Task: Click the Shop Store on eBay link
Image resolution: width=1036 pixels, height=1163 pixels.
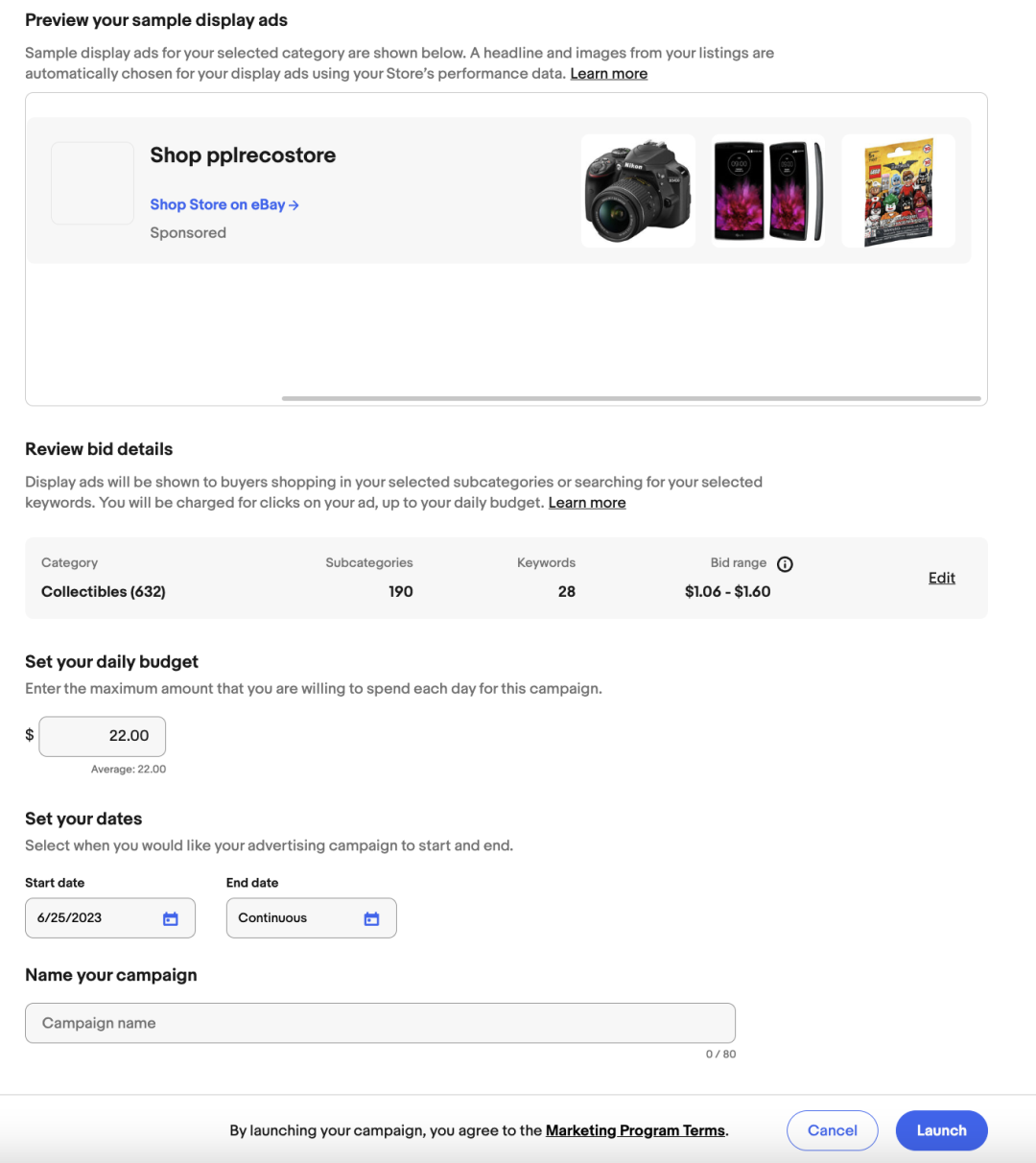Action: click(x=224, y=204)
